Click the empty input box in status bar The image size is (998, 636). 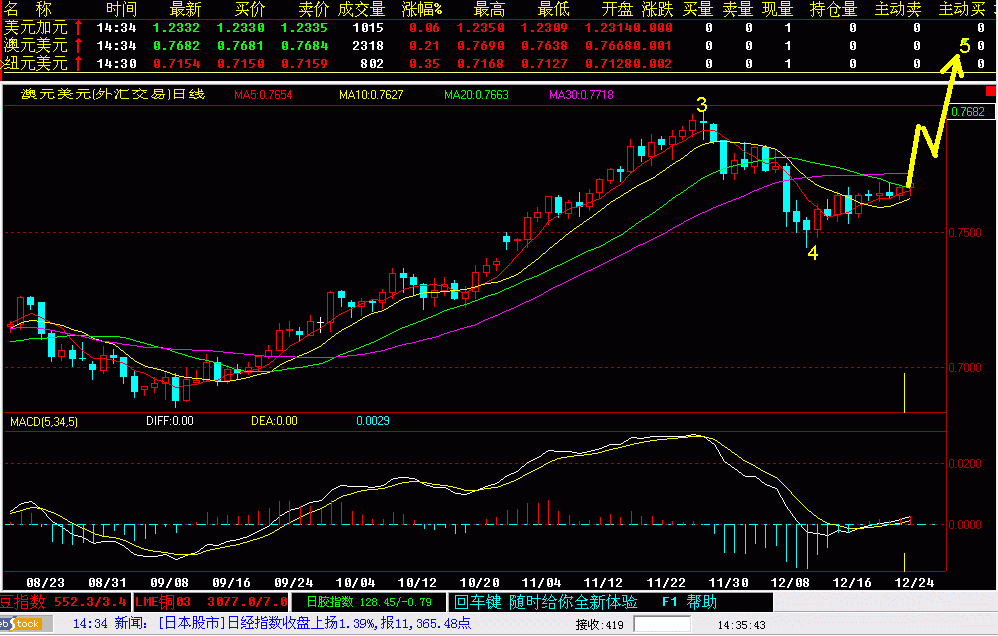[663, 624]
